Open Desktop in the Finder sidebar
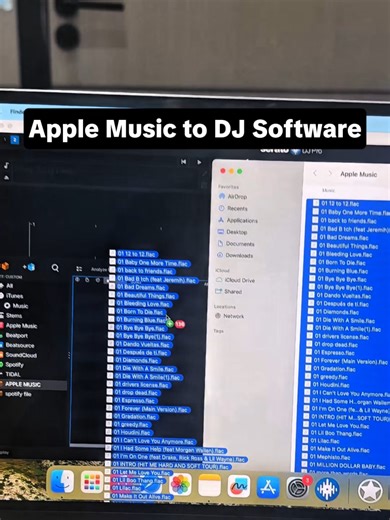 (232, 232)
